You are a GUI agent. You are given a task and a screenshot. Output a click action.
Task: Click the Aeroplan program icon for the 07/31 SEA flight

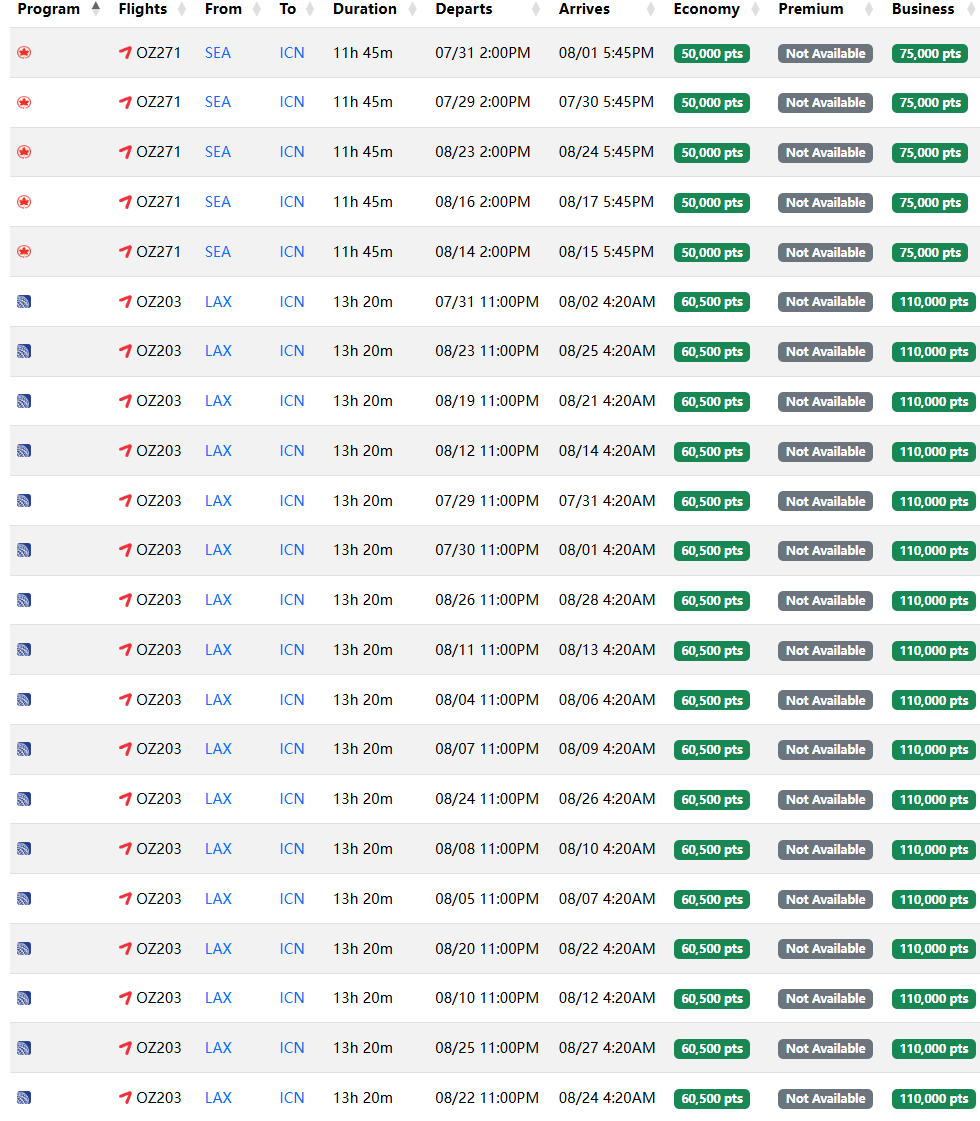(x=24, y=52)
